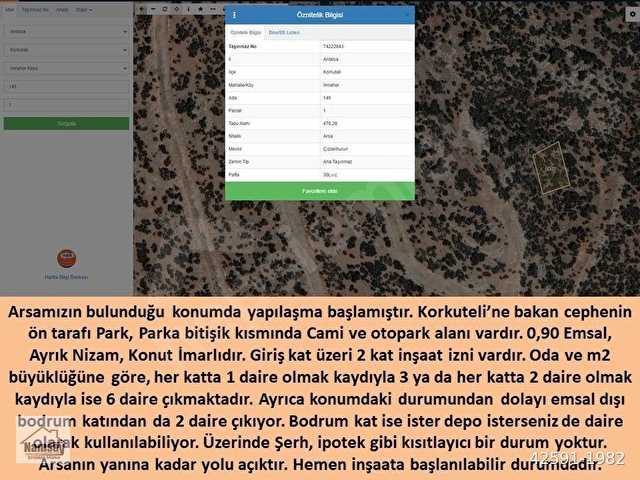Viewport: 640px width, 480px height.
Task: Click the Pafta row value
Action: [330, 175]
